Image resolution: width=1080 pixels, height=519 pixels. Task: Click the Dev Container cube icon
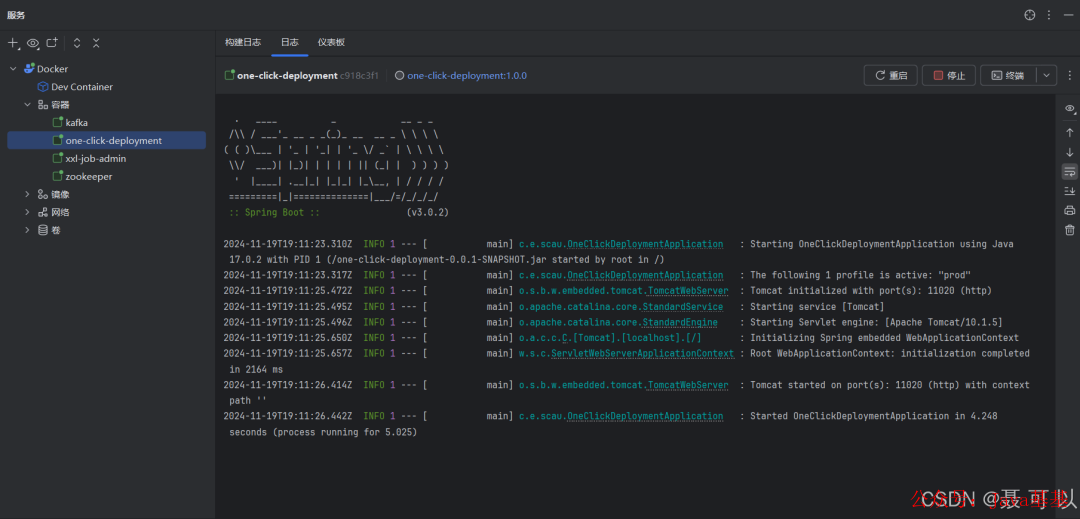click(43, 87)
